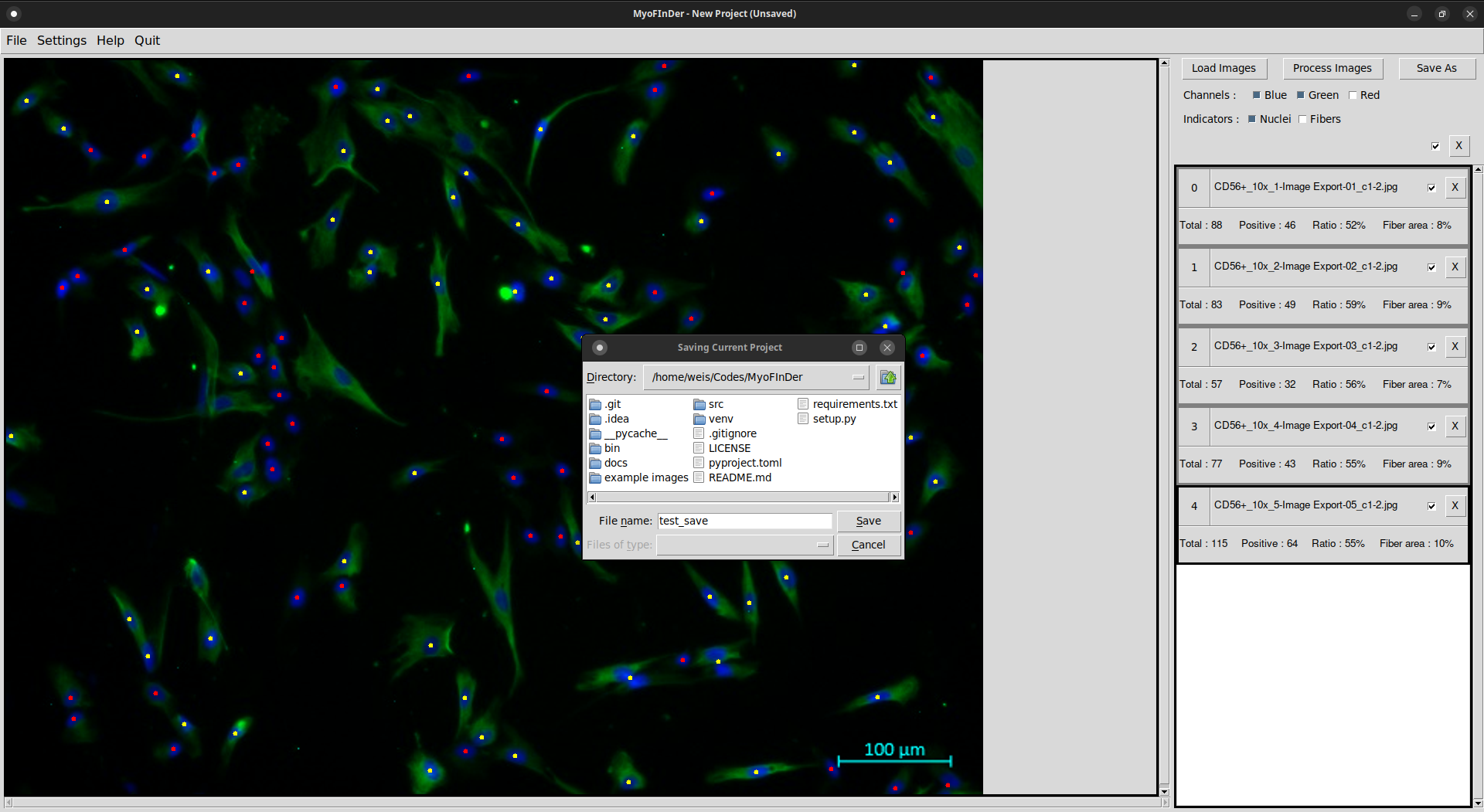Uncheck image 3 CD56+_10x_4 checkbox
Screen dimensions: 1484x812
[x=1431, y=426]
